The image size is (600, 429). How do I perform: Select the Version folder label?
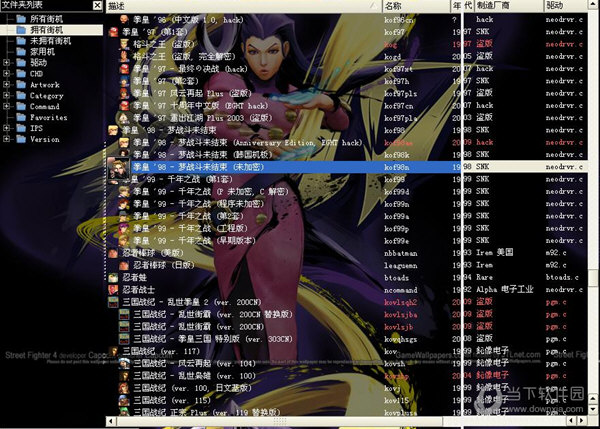pos(45,139)
